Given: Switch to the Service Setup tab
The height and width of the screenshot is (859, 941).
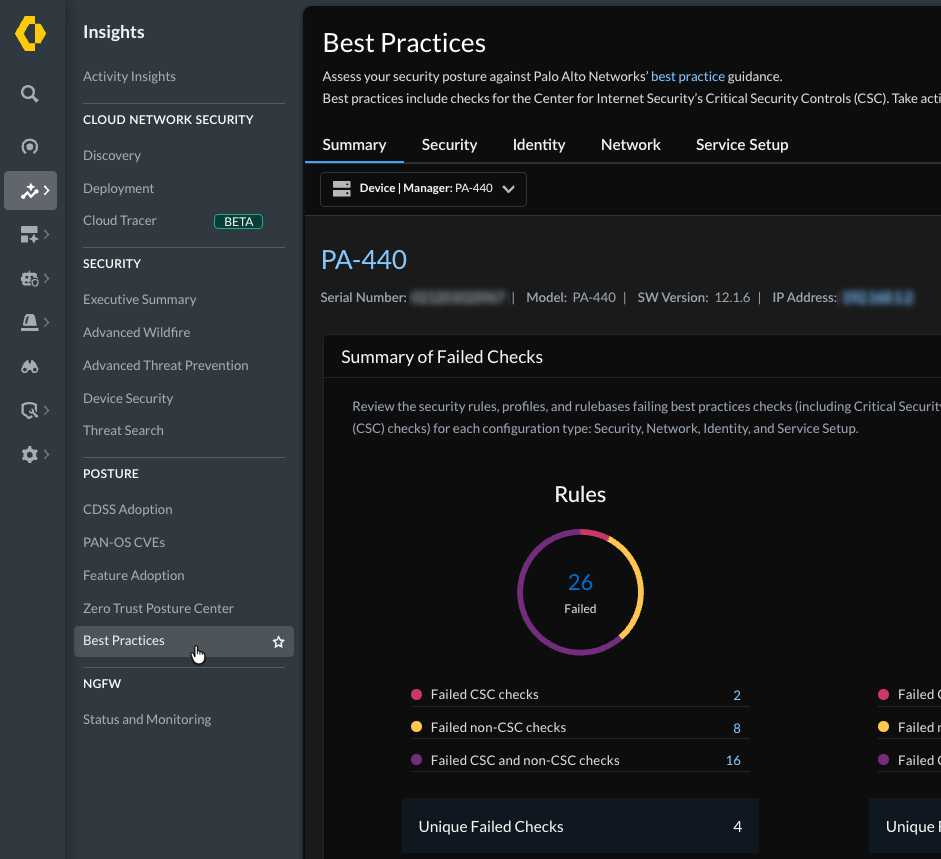Looking at the screenshot, I should click(x=742, y=145).
